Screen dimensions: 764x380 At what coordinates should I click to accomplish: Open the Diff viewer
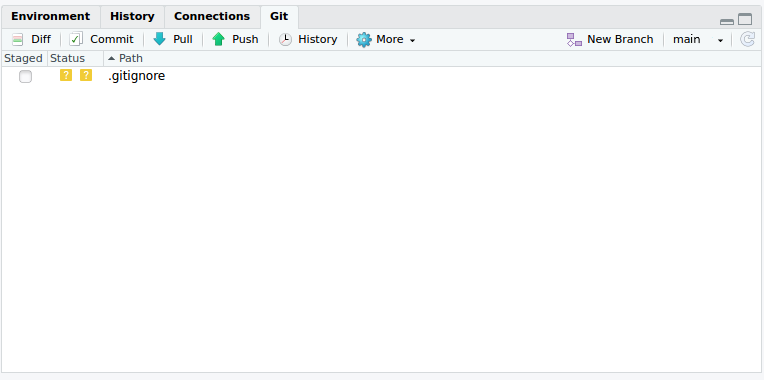tap(31, 39)
